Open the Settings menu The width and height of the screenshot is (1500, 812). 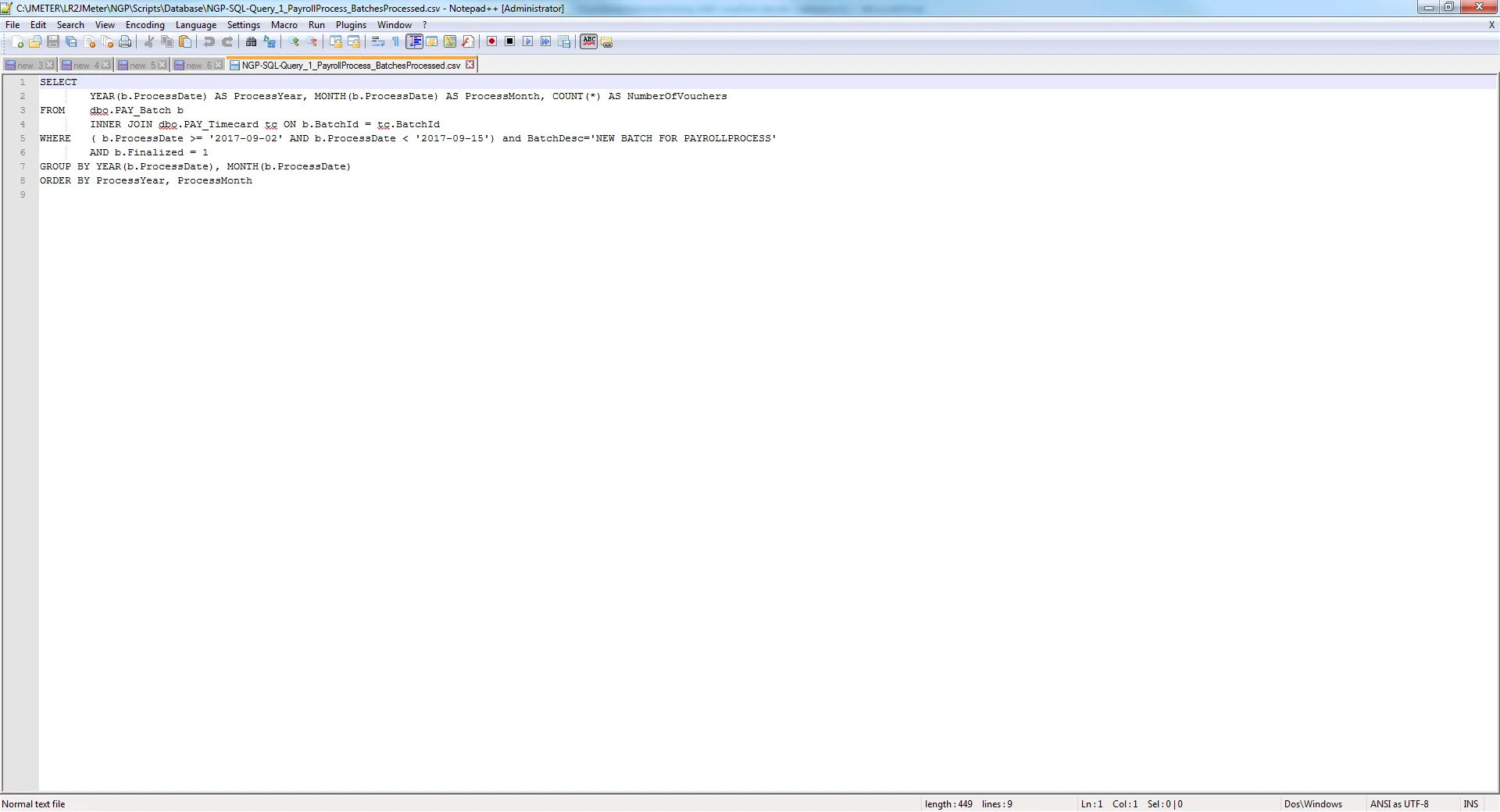244,25
